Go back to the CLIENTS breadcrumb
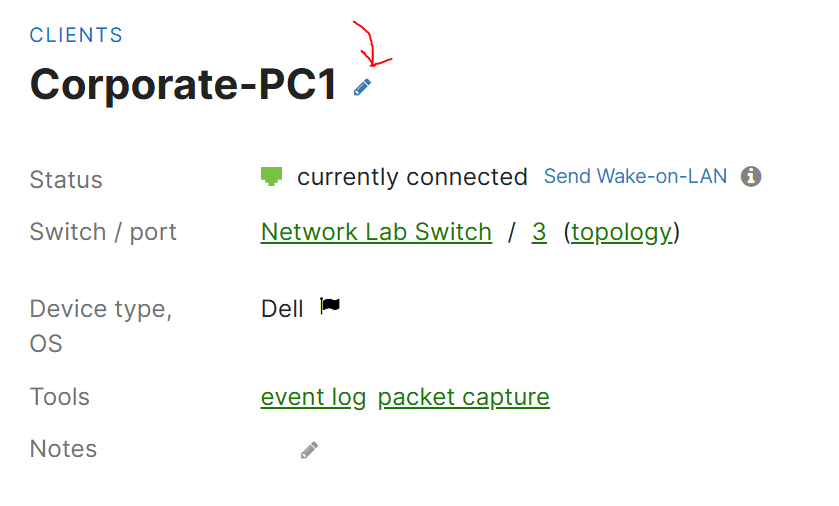 (76, 35)
